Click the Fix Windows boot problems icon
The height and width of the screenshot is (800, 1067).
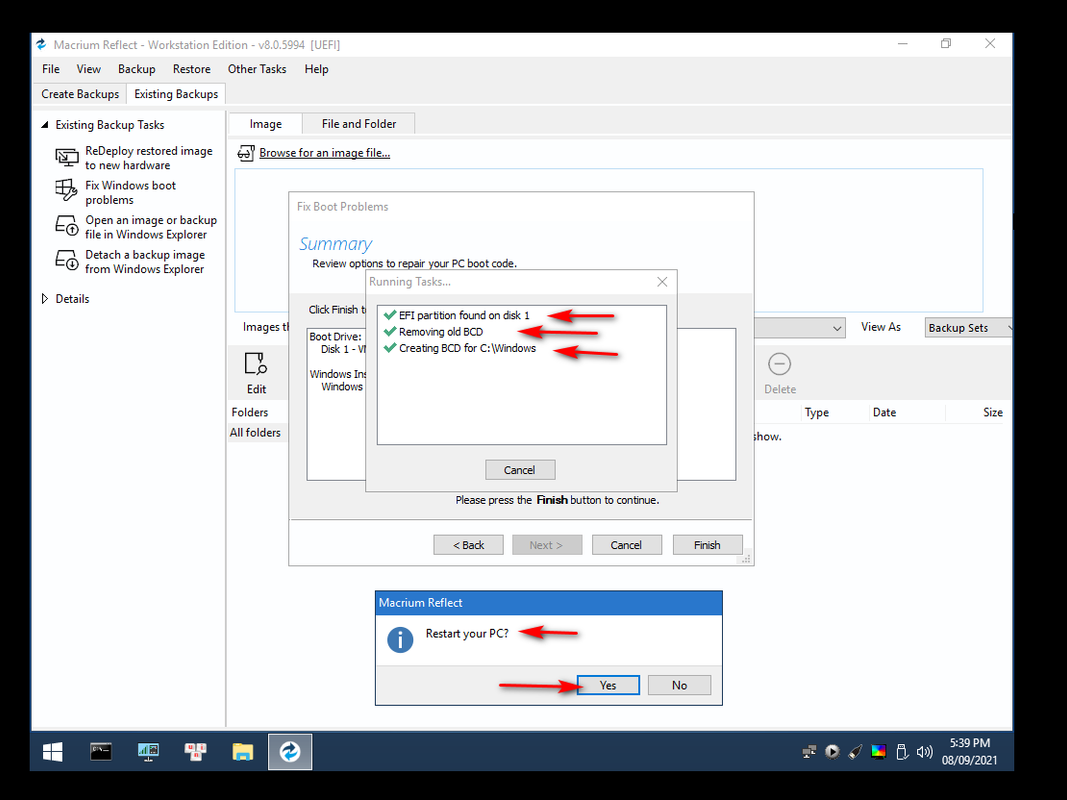point(67,190)
